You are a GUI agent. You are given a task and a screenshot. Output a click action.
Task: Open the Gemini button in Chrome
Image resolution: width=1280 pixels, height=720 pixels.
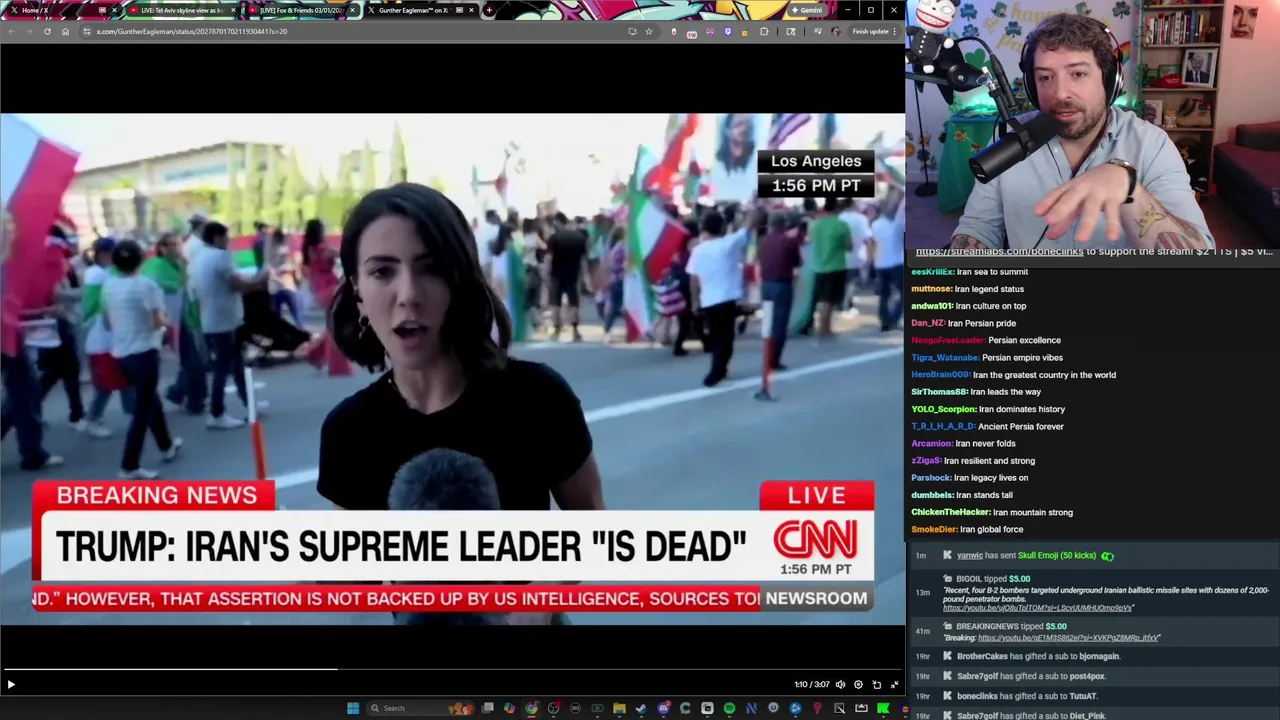(x=805, y=10)
